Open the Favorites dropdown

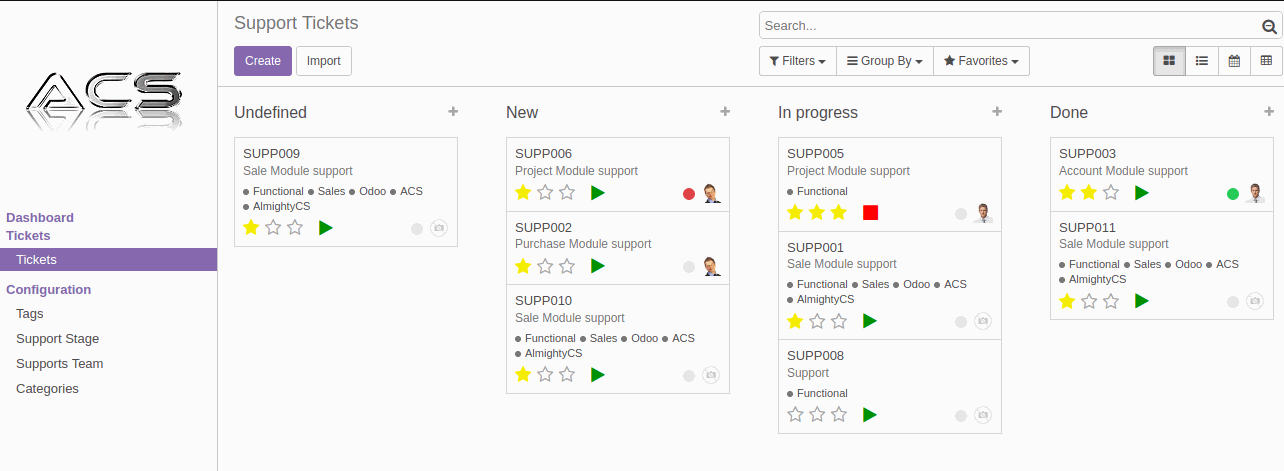pyautogui.click(x=981, y=61)
